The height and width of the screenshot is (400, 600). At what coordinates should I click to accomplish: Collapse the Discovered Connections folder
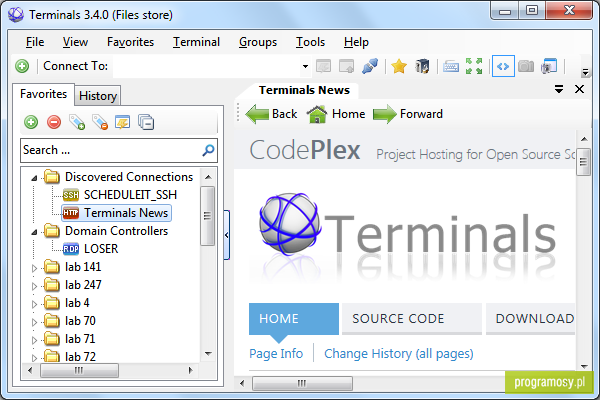click(x=34, y=178)
